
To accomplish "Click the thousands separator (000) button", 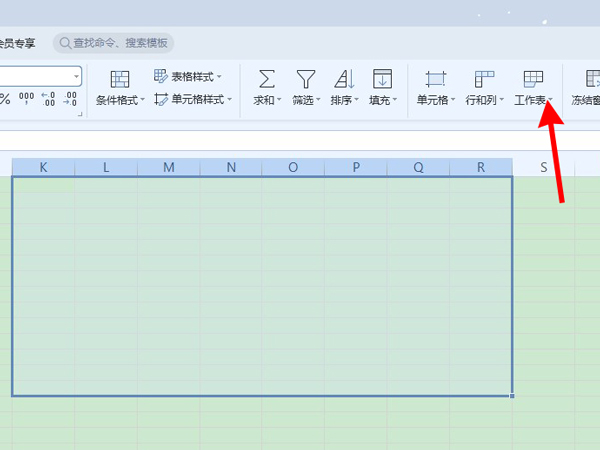I will click(x=26, y=98).
